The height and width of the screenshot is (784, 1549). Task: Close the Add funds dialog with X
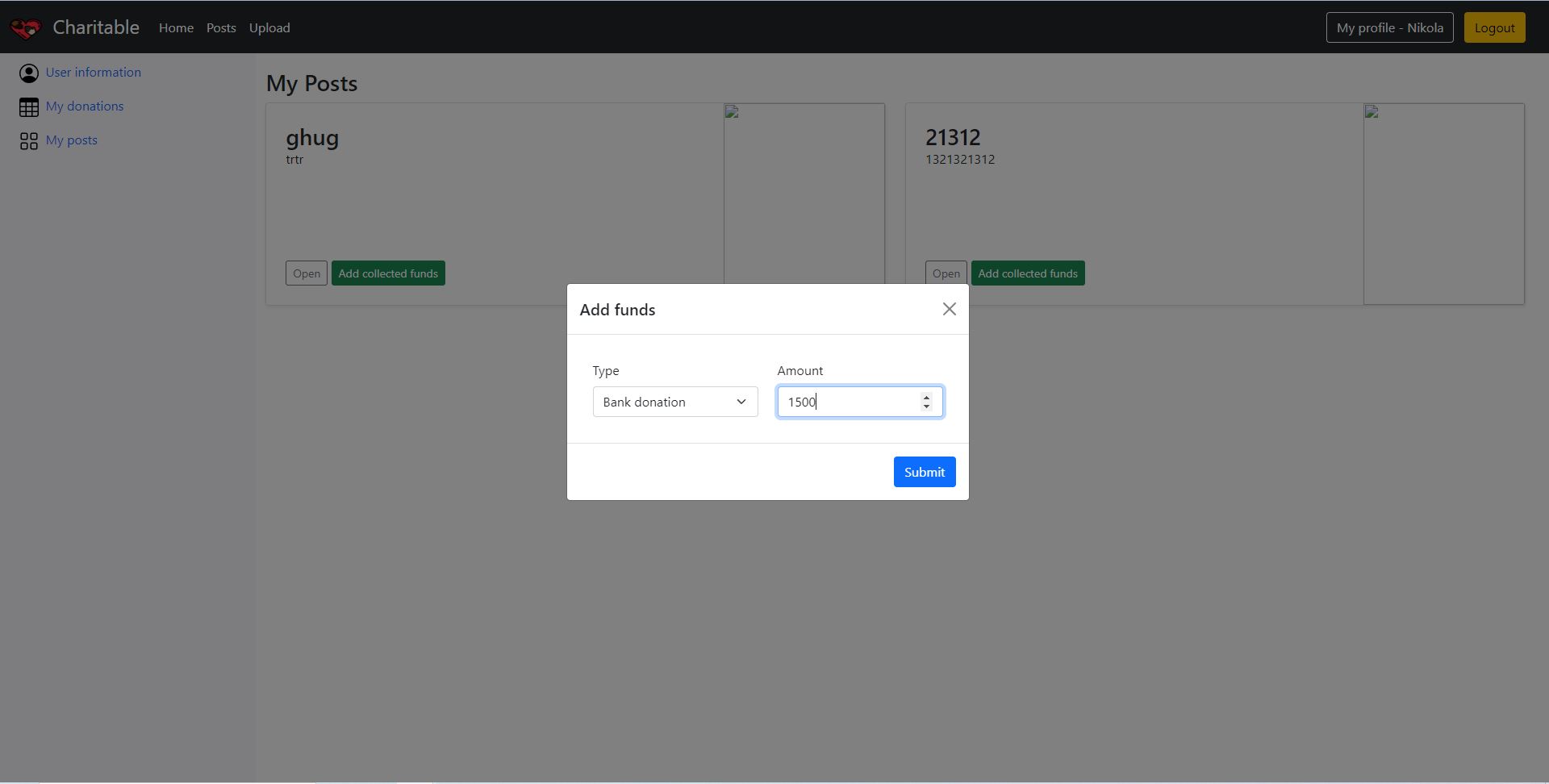point(949,309)
